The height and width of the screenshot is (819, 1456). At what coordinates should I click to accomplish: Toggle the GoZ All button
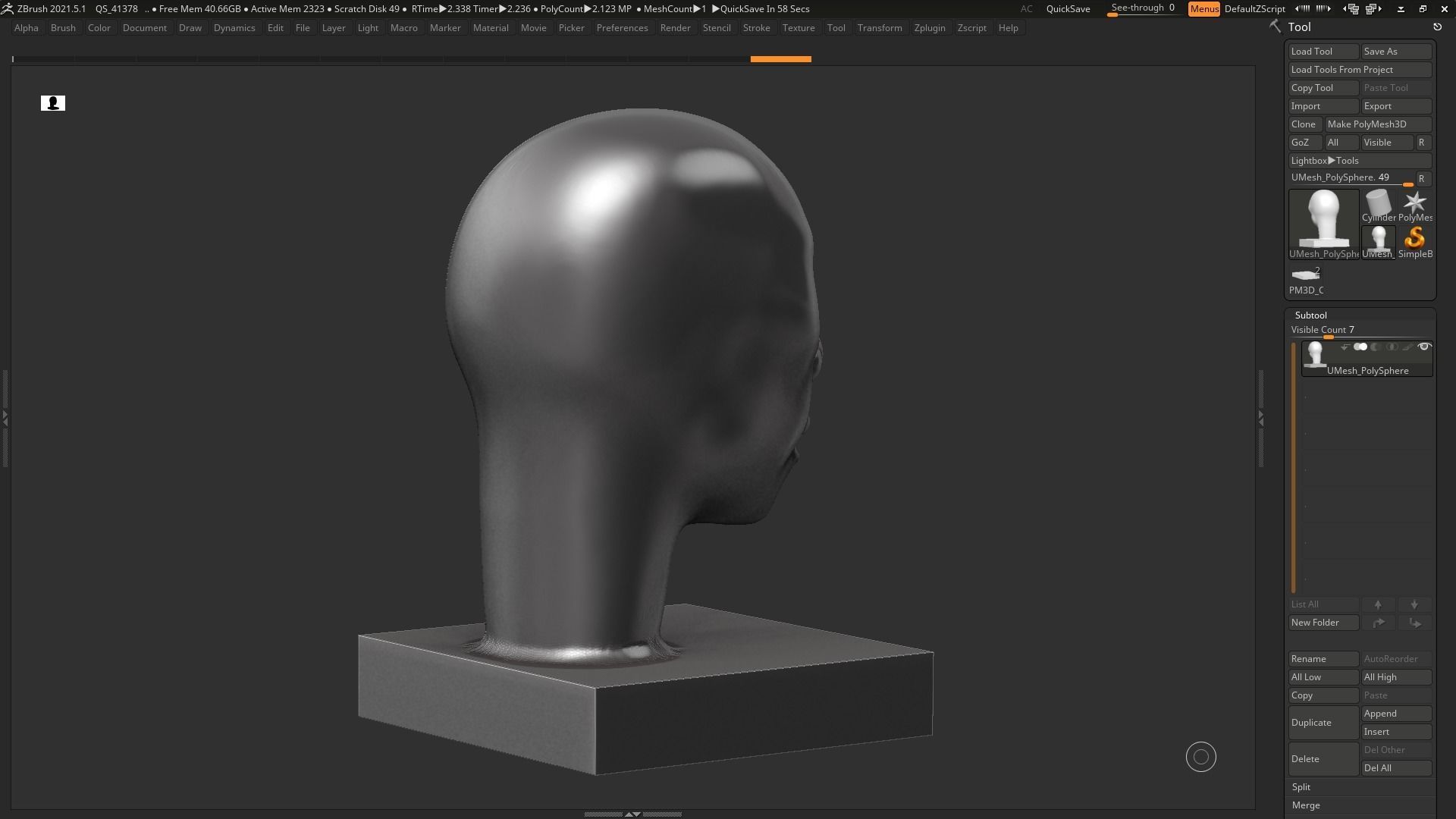point(1342,143)
